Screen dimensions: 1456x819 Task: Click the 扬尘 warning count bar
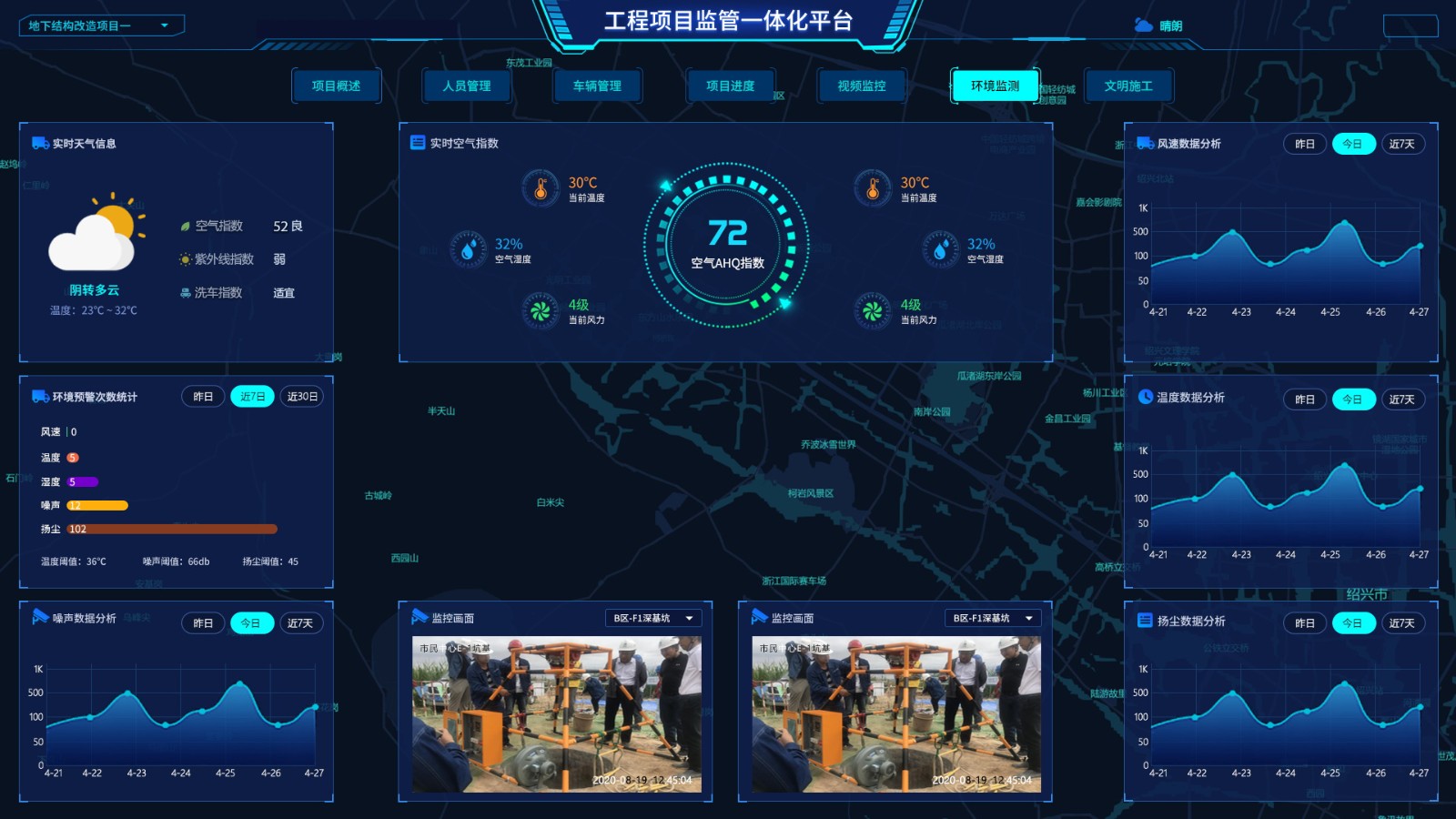(173, 529)
